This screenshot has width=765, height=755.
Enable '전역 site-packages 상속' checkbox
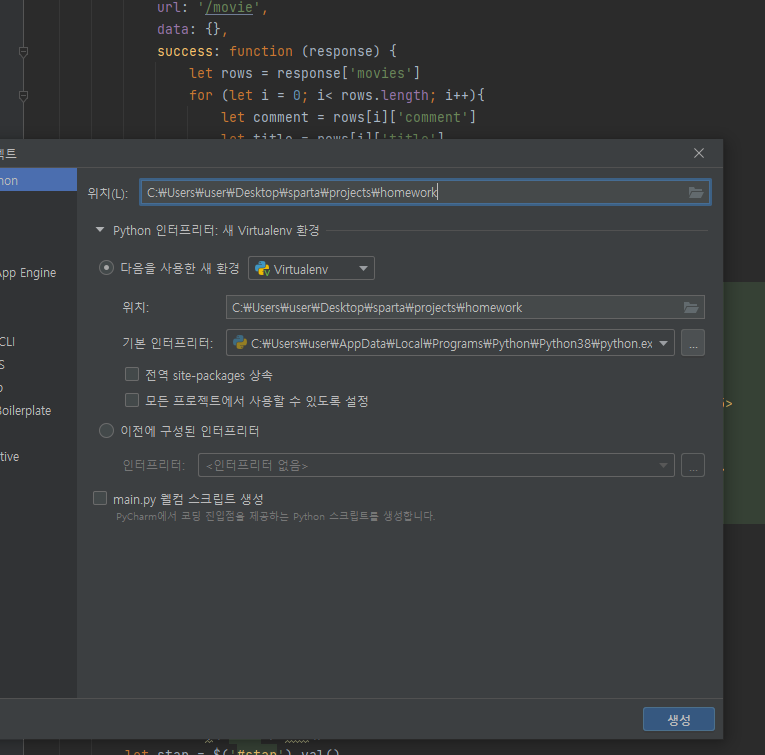132,375
